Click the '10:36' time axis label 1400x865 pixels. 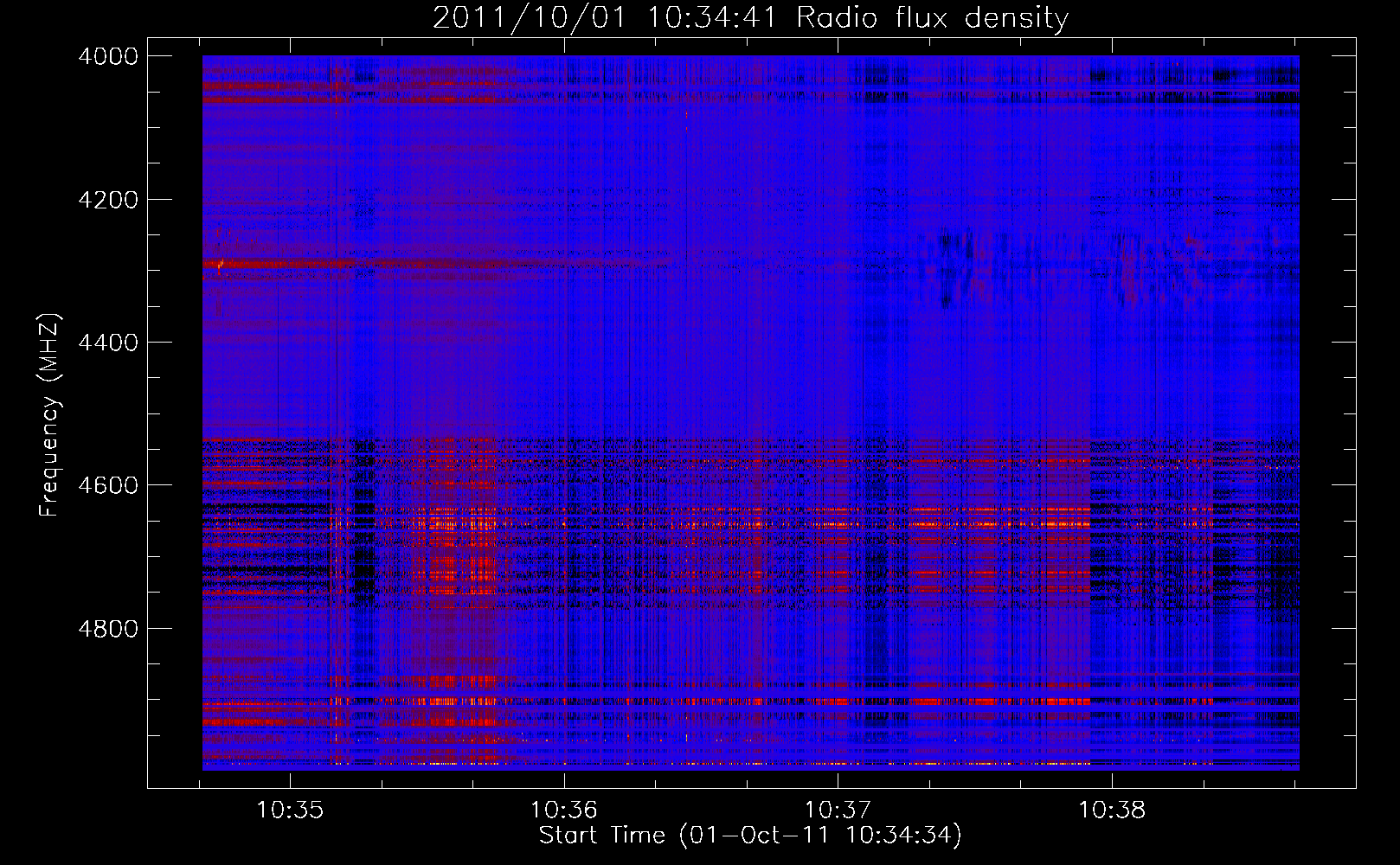tap(564, 811)
